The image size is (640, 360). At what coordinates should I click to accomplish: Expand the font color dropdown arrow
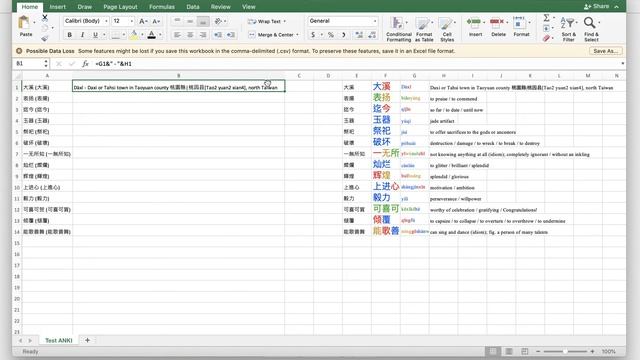(x=160, y=35)
